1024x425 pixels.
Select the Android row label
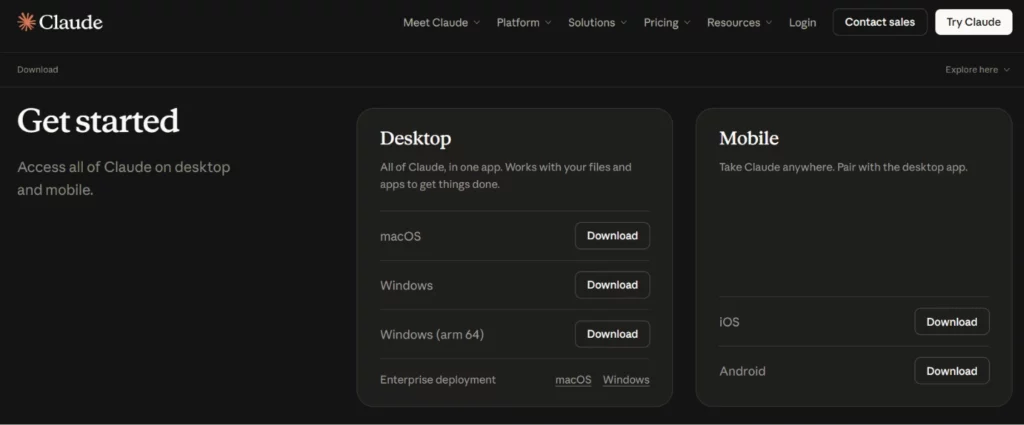click(743, 371)
